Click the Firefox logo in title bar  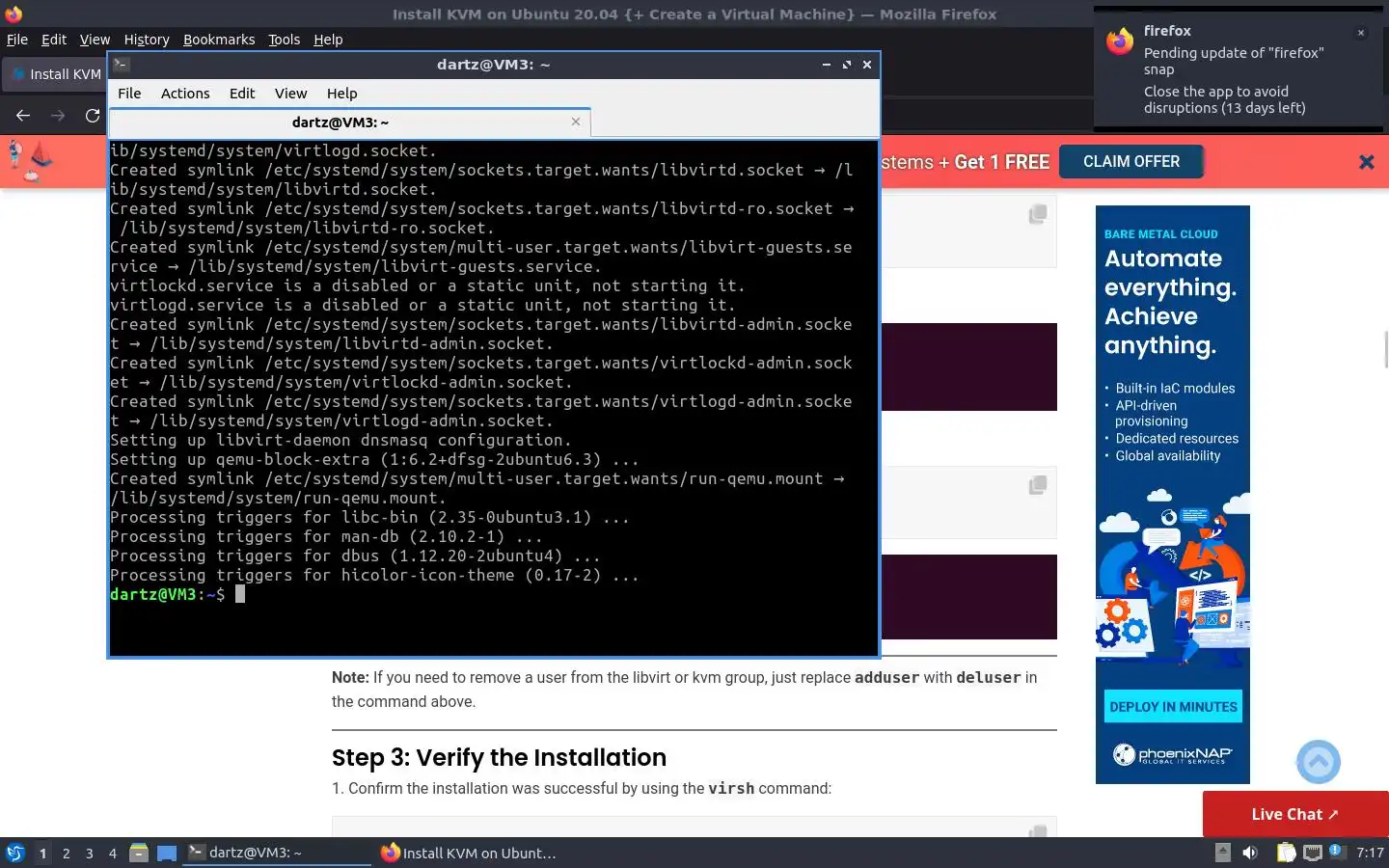[x=14, y=14]
